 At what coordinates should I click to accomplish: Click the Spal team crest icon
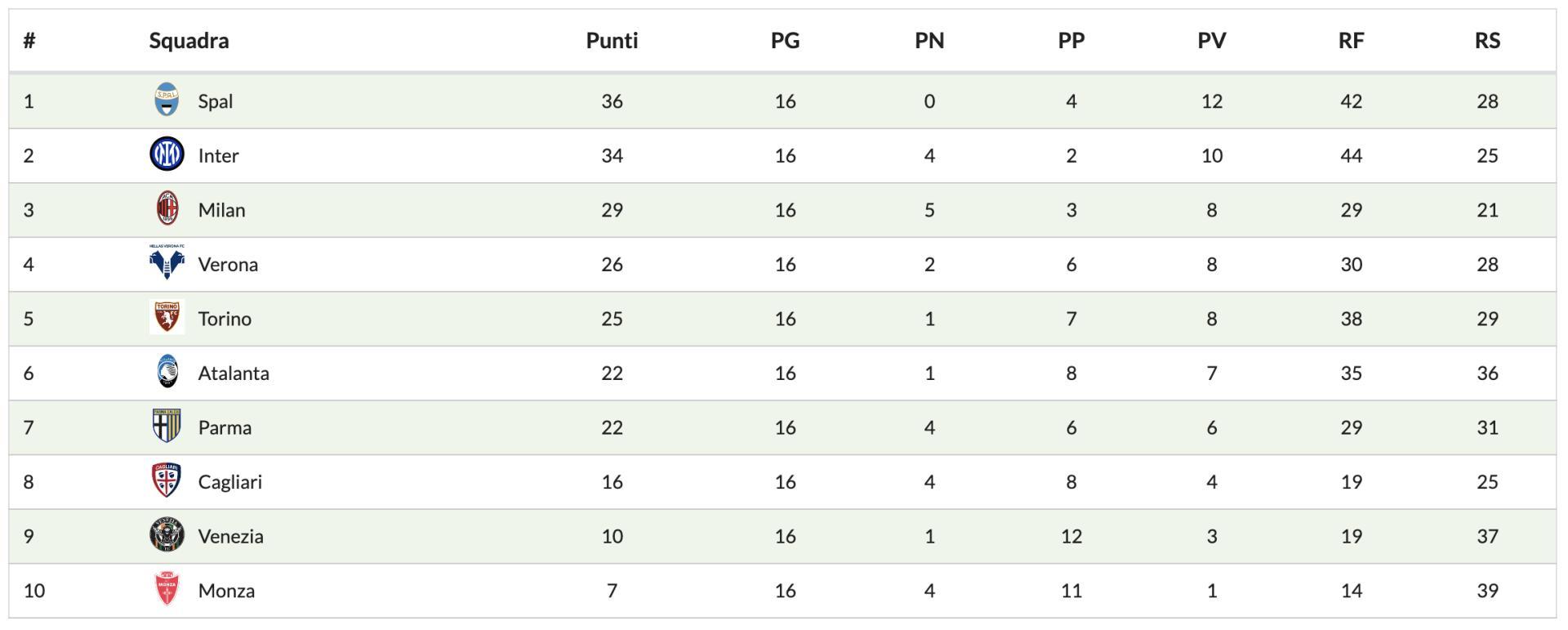click(x=167, y=101)
